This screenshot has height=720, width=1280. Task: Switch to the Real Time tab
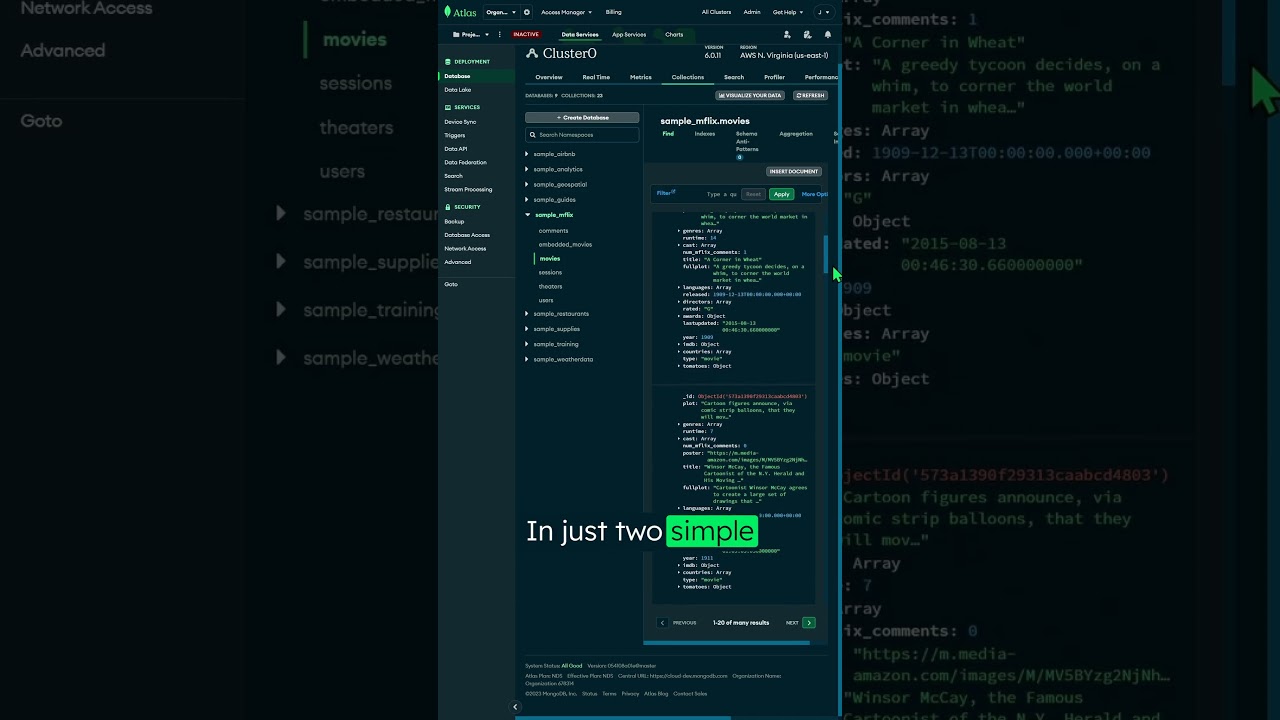tap(596, 77)
